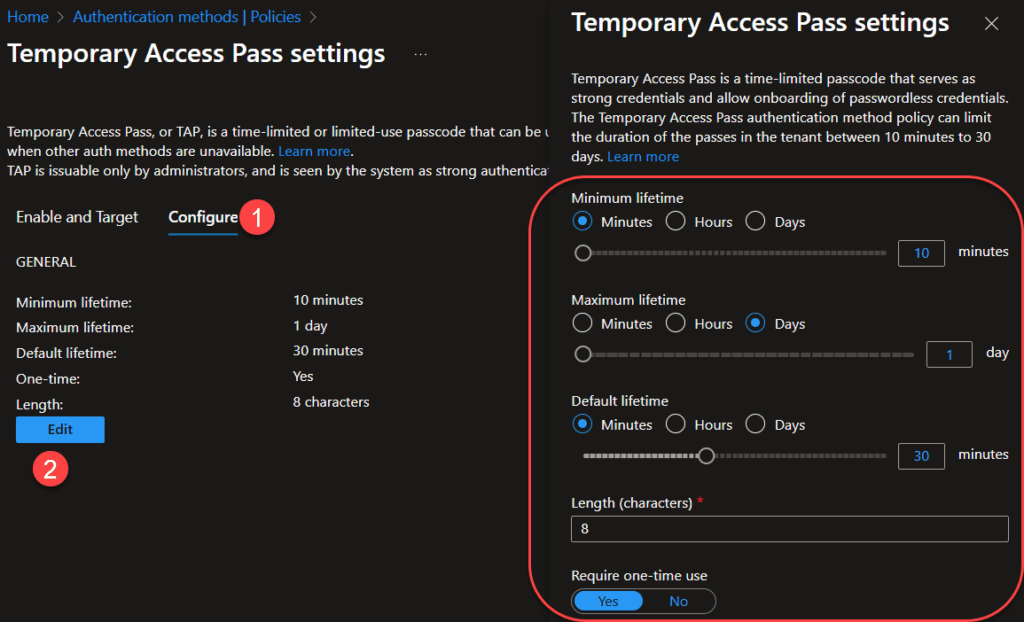Select Hours for Minimum lifetime
1024x622 pixels.
[675, 221]
